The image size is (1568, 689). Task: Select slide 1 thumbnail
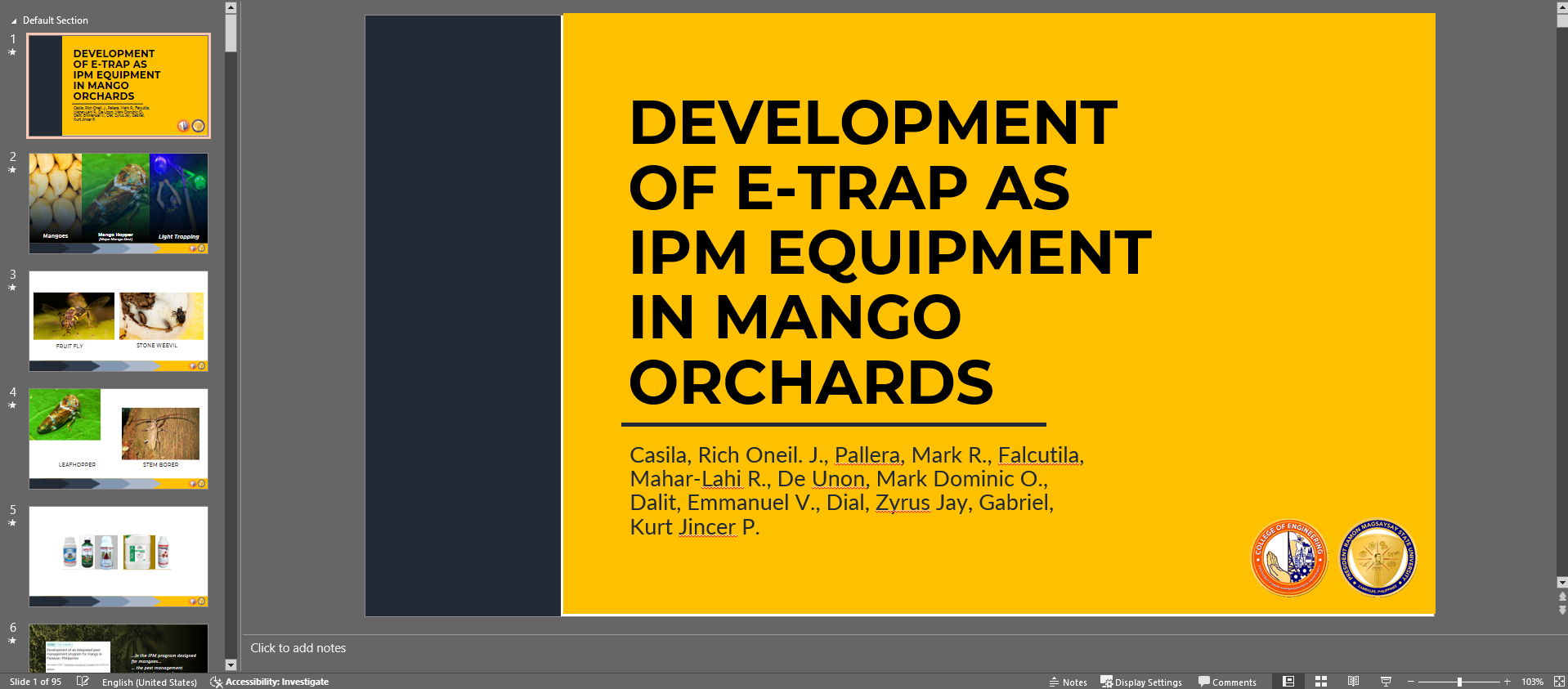click(119, 85)
